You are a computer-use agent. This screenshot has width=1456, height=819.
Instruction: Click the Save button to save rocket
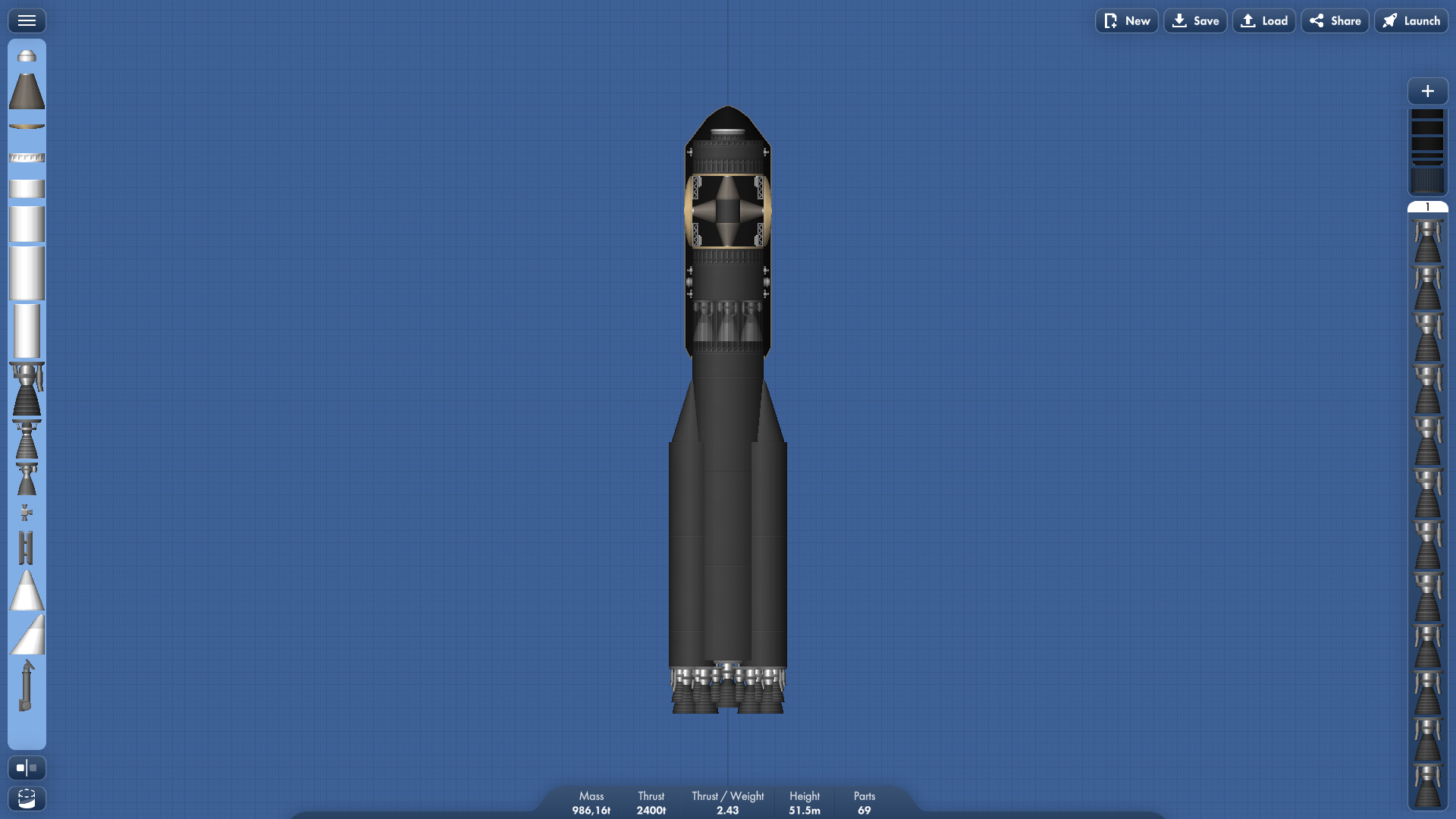(1196, 20)
